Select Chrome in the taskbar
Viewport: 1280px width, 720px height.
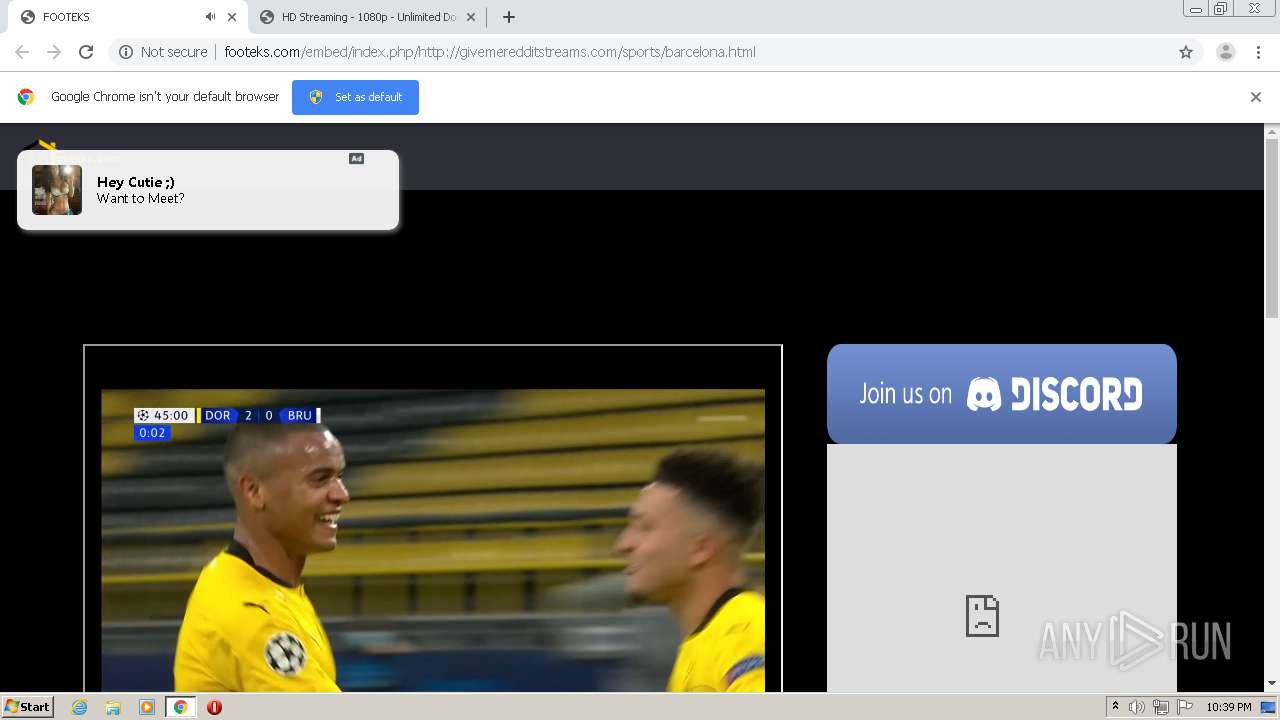click(180, 707)
